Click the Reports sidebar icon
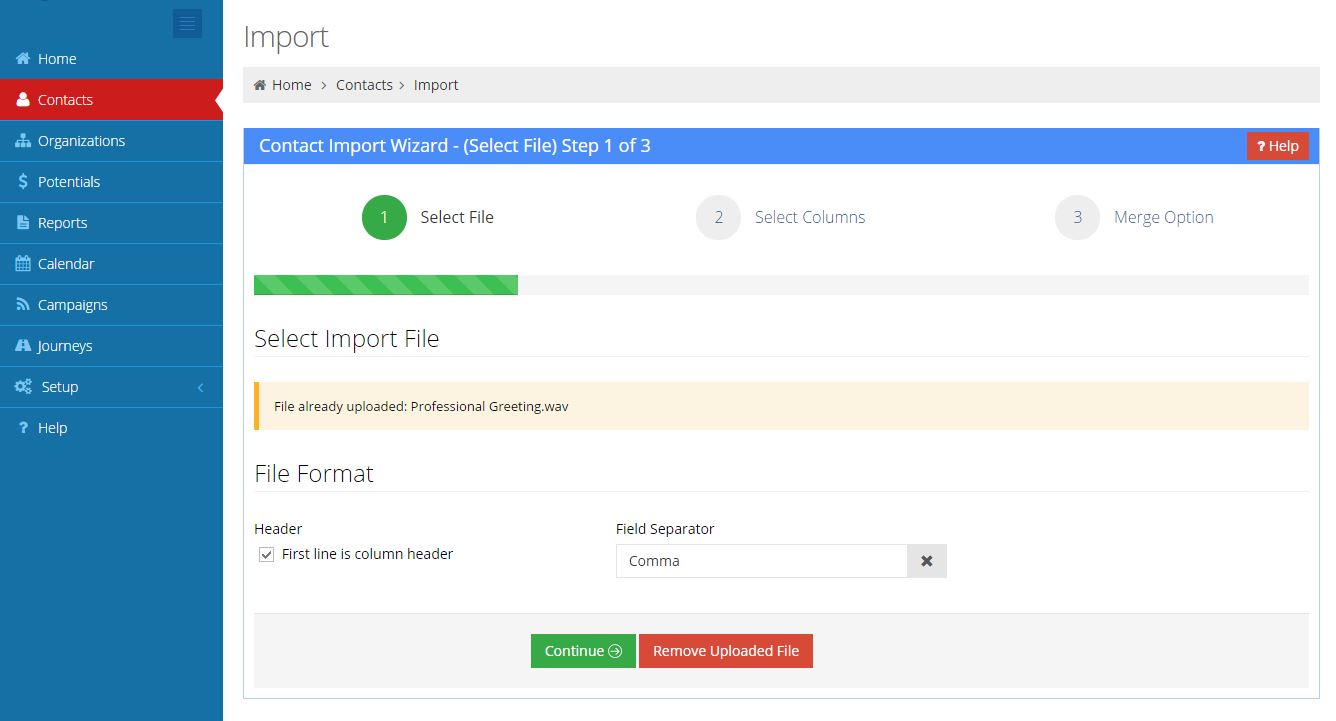 [x=22, y=222]
